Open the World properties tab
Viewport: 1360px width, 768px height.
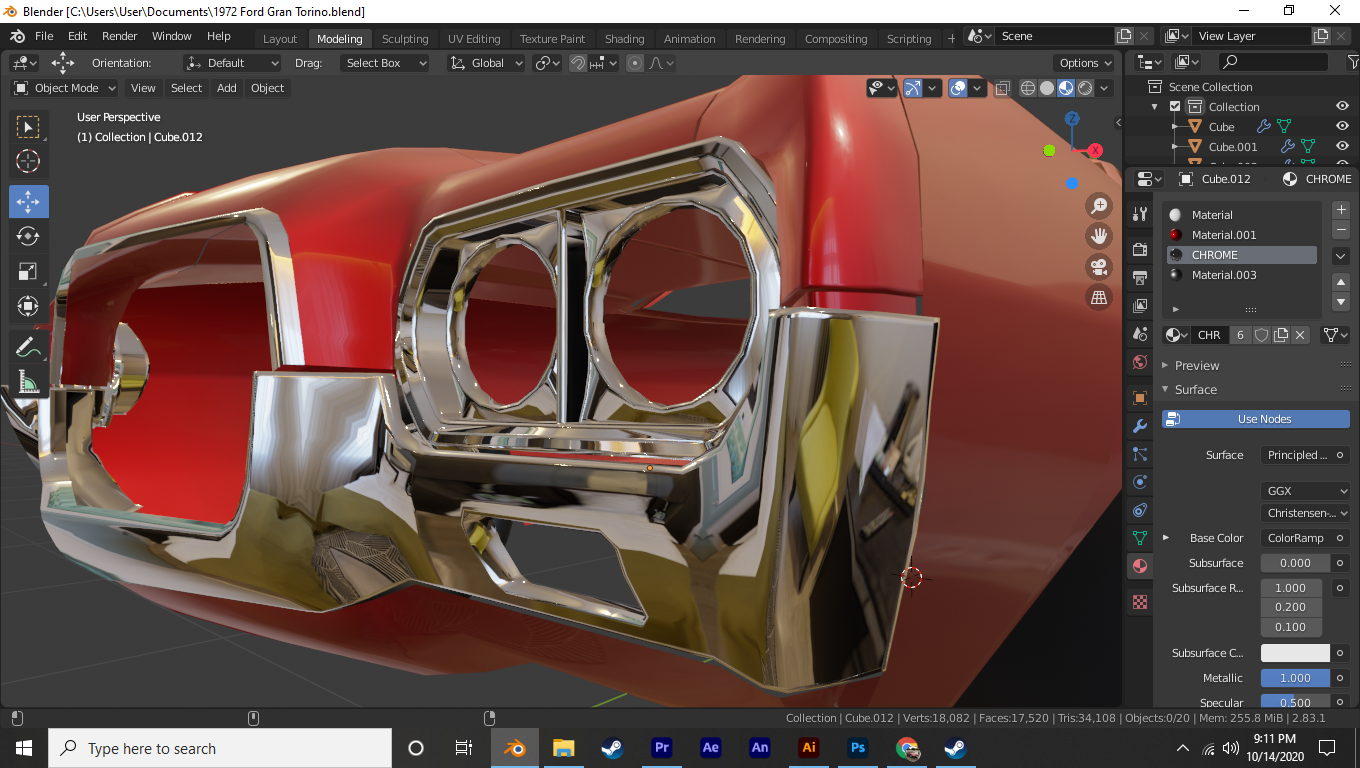coord(1139,362)
